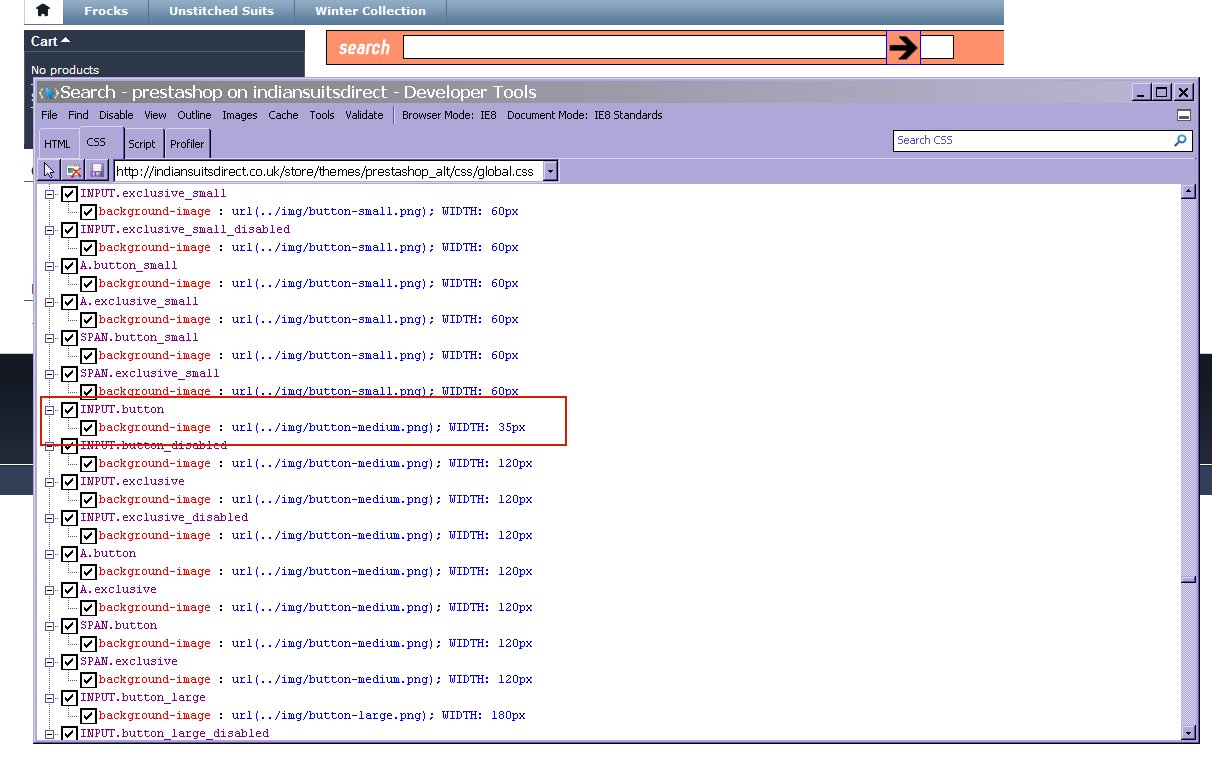Image resolution: width=1212 pixels, height=761 pixels.
Task: Click the store search text field
Action: tap(644, 47)
